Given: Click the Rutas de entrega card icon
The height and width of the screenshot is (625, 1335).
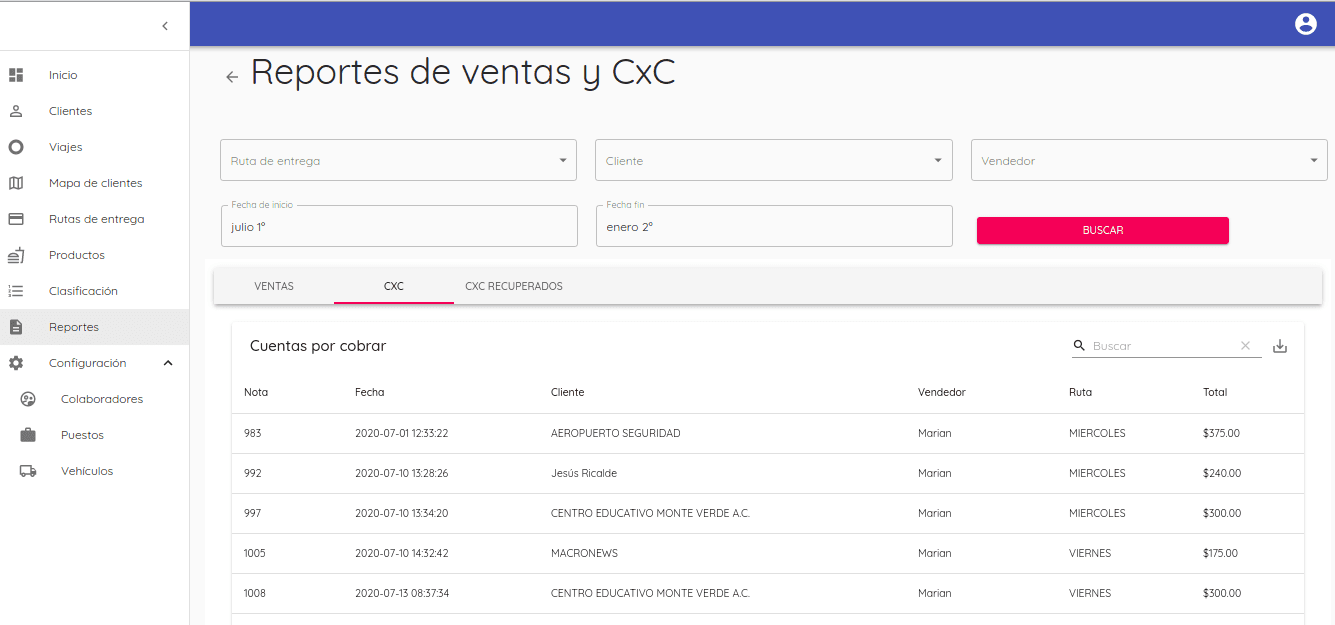Looking at the screenshot, I should click(x=16, y=219).
